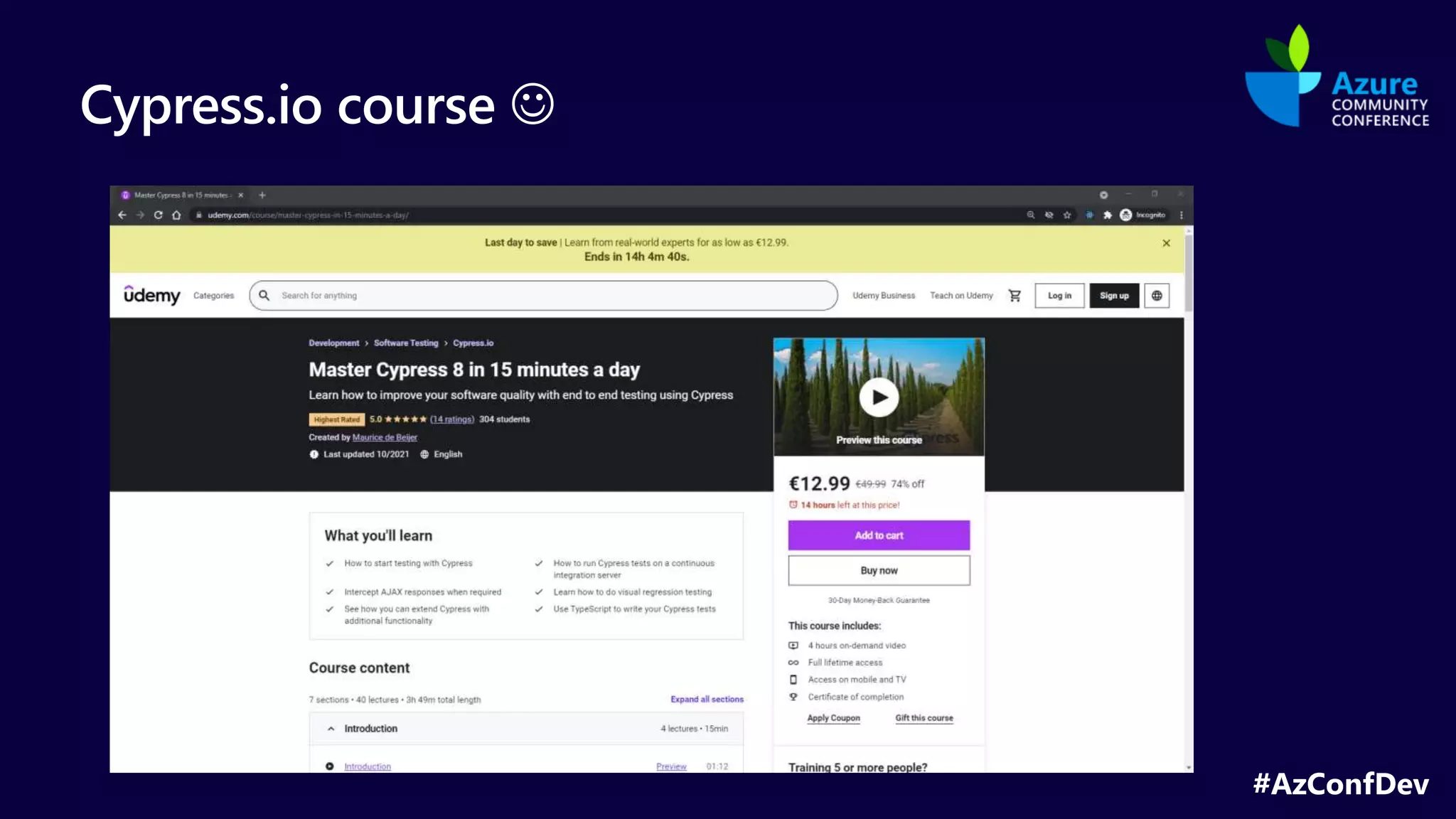1456x819 pixels.
Task: Click the search magnifier icon
Action: (x=264, y=296)
